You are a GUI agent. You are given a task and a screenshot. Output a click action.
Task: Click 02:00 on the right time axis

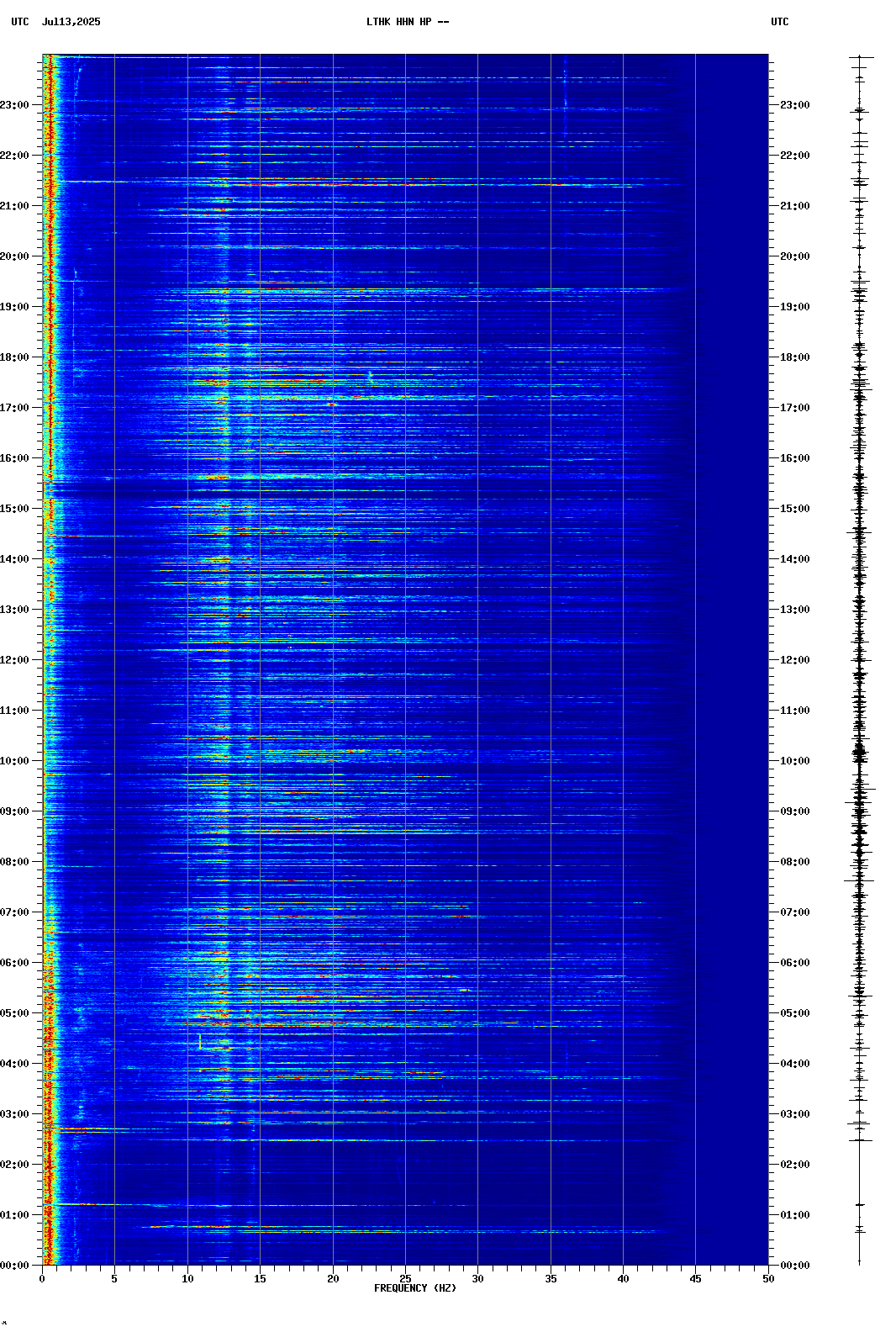tap(795, 1165)
